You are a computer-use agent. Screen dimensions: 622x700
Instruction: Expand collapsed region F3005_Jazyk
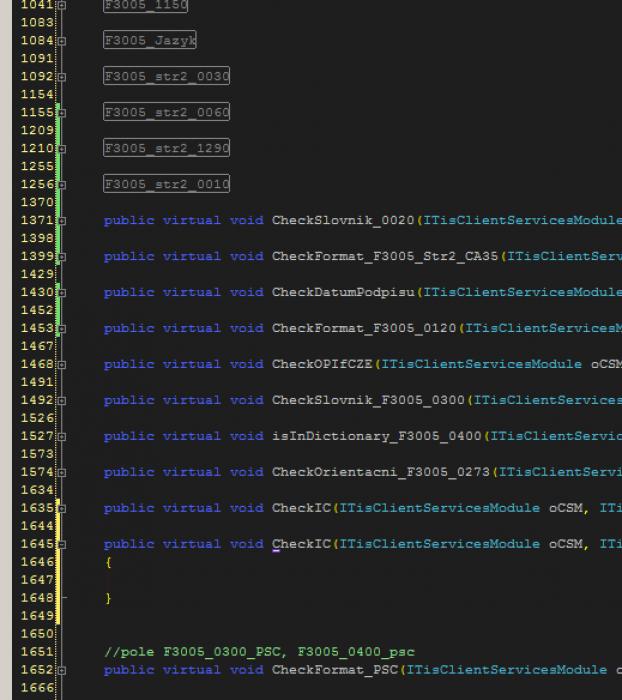pos(62,41)
